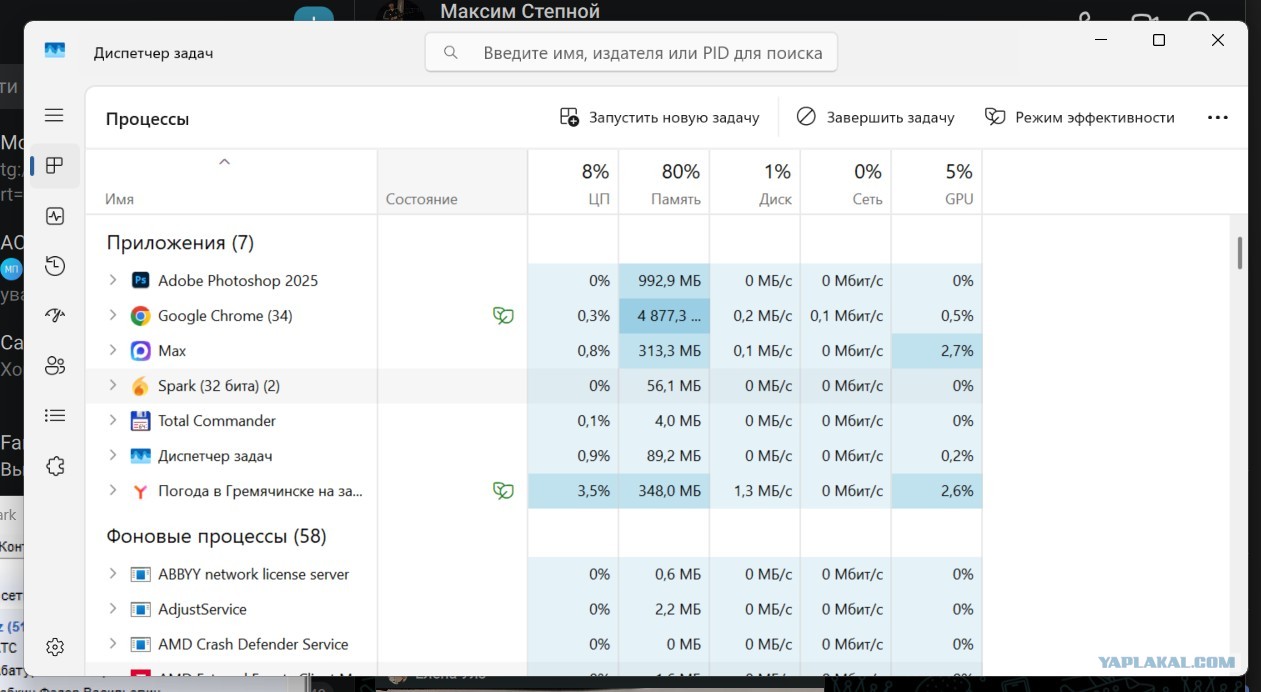This screenshot has height=692, width=1261.
Task: Click Фоновые процессы (58) group header
Action: [217, 536]
